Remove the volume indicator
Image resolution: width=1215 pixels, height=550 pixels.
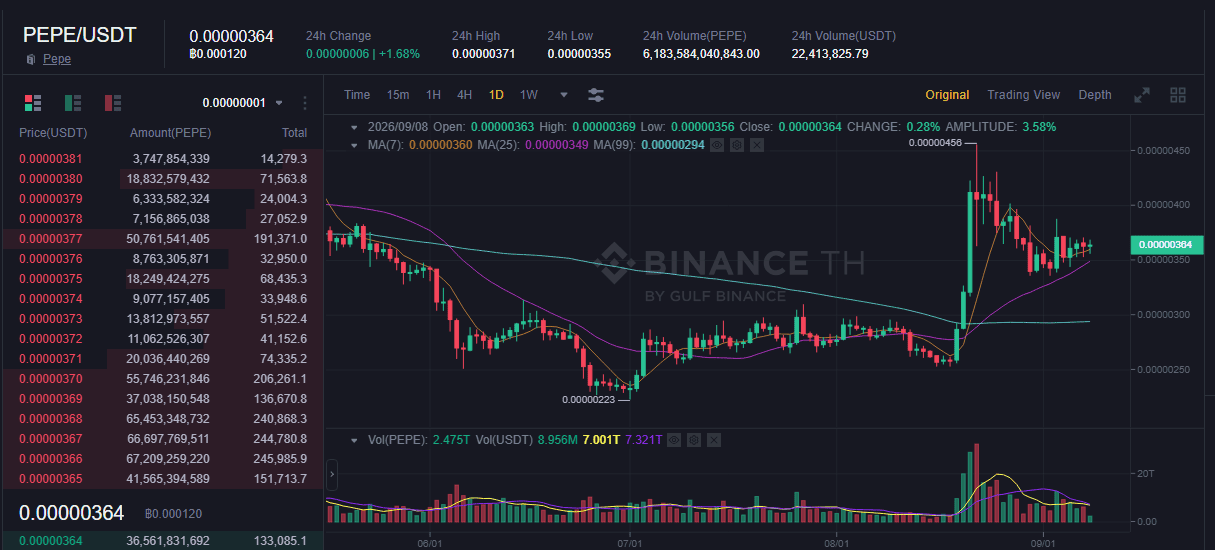713,439
